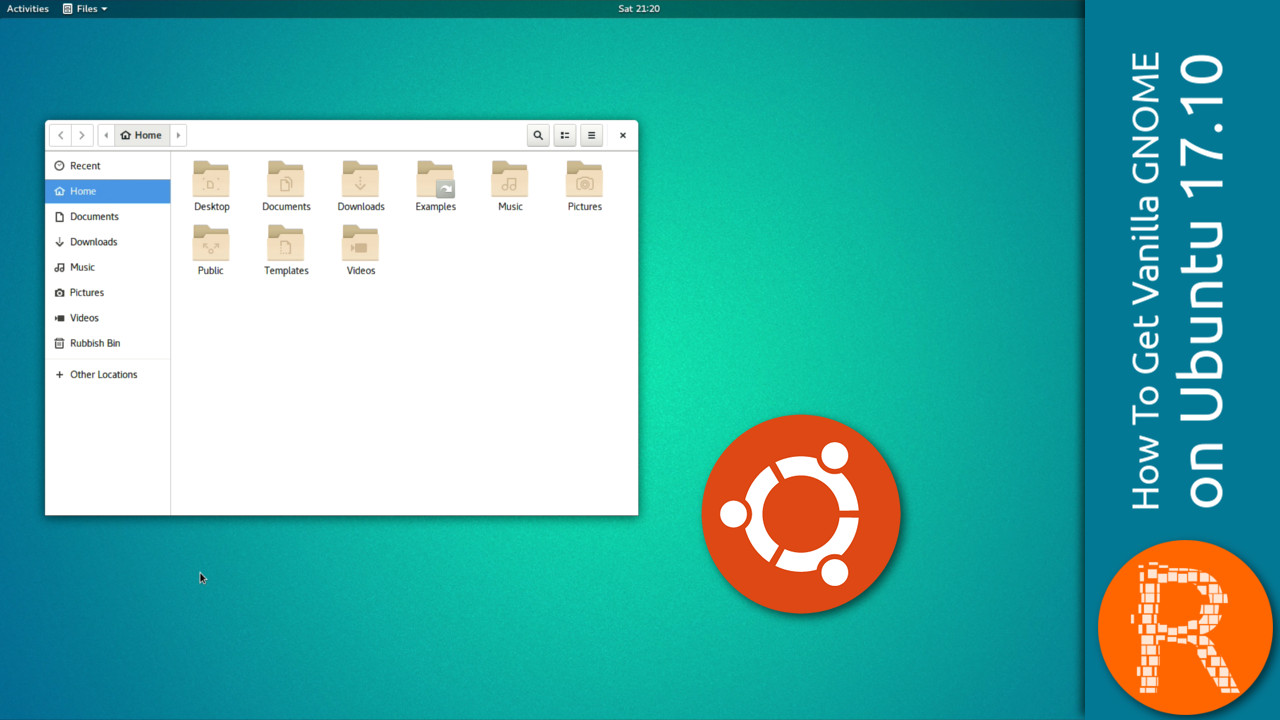Open the Music folder icon in the file grid
Screen dimensions: 1280x720
[x=510, y=179]
